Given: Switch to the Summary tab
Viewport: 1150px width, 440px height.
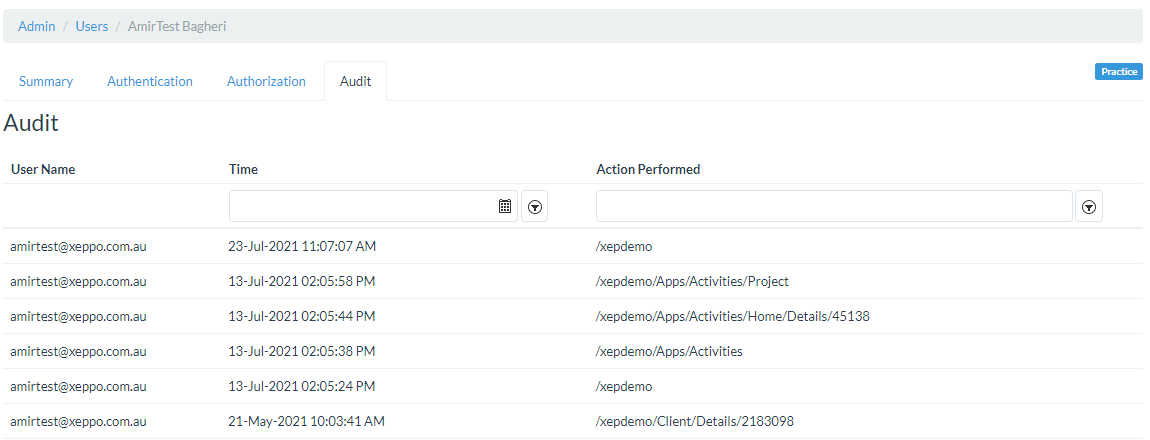Looking at the screenshot, I should [46, 82].
